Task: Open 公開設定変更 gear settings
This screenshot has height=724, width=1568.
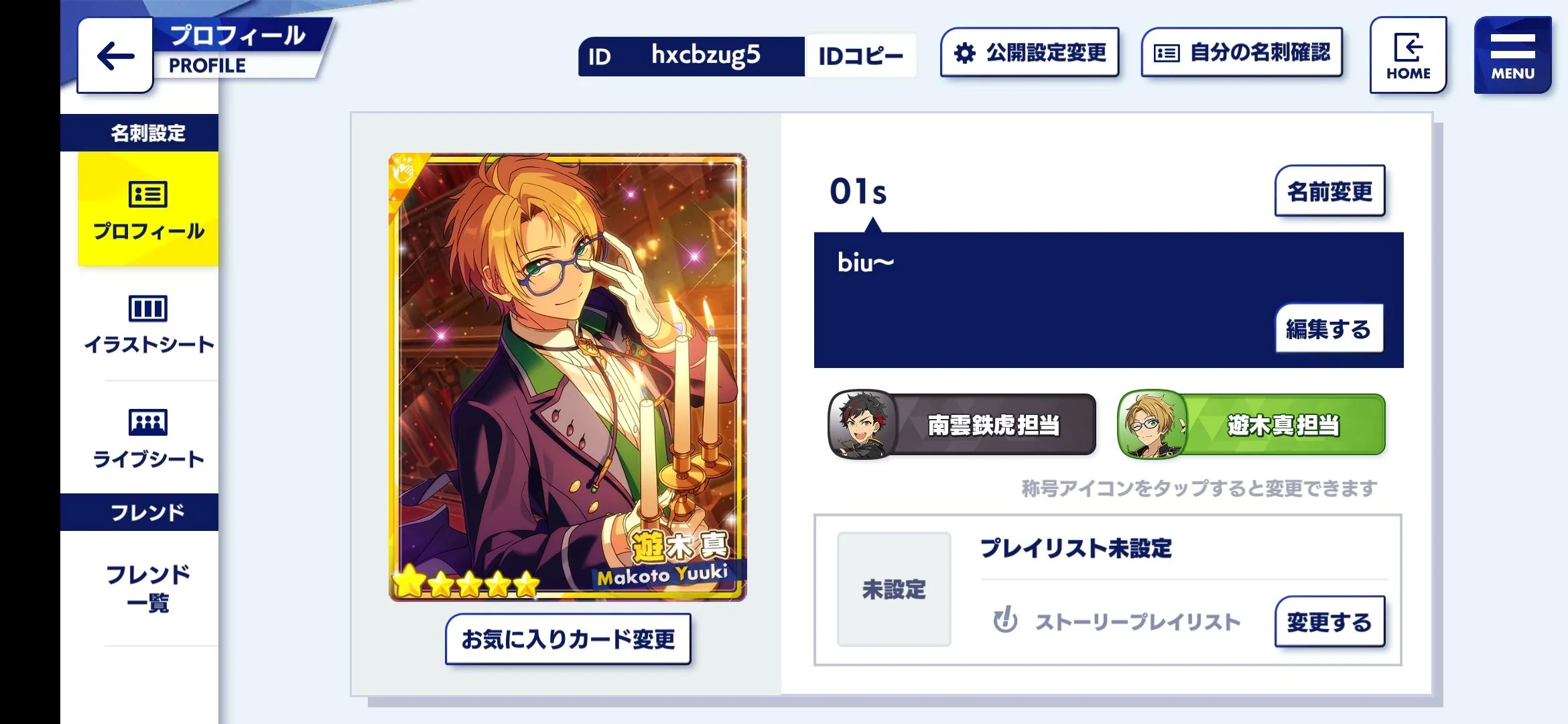Action: [1030, 52]
